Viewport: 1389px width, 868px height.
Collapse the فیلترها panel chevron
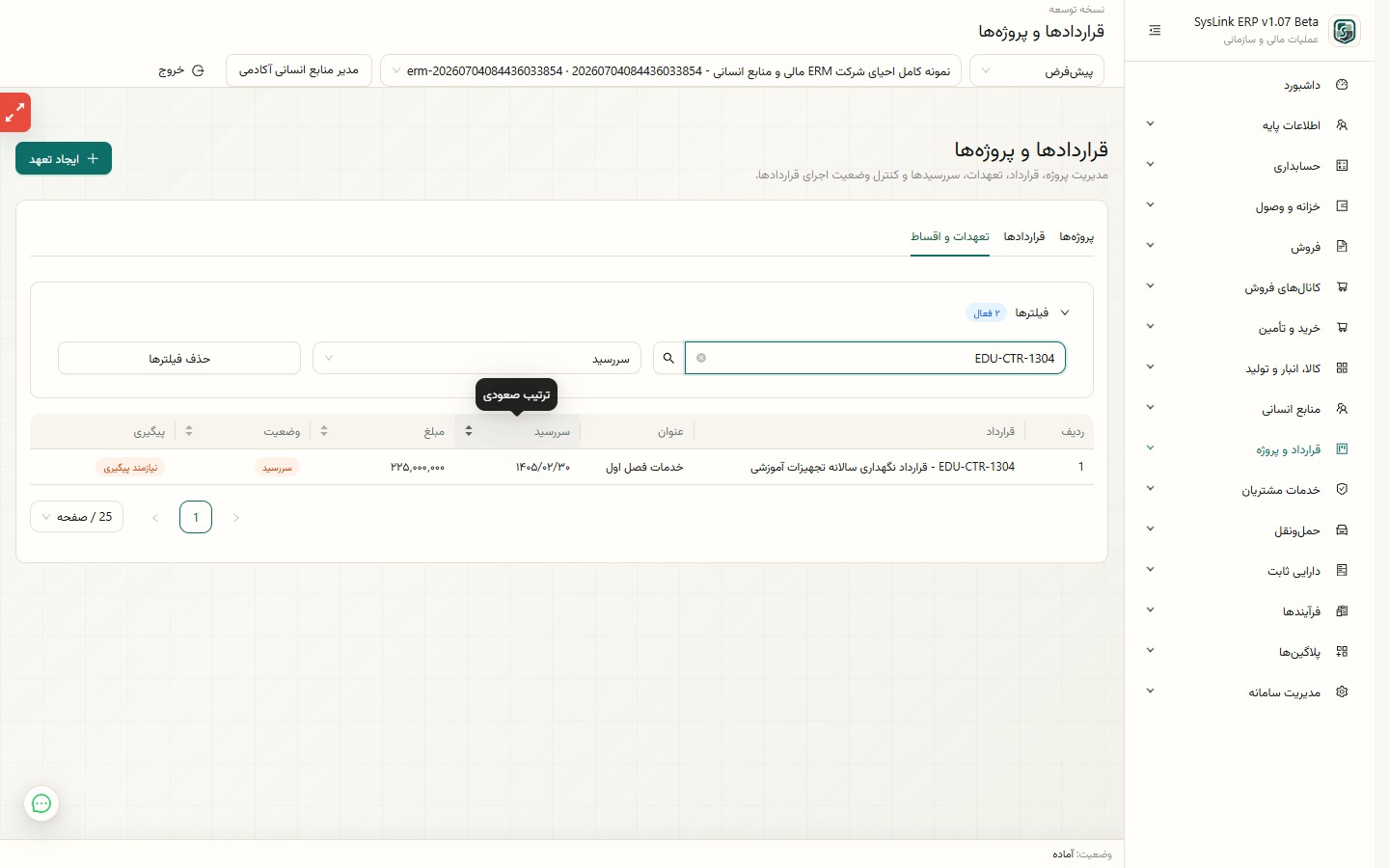pyautogui.click(x=1065, y=312)
